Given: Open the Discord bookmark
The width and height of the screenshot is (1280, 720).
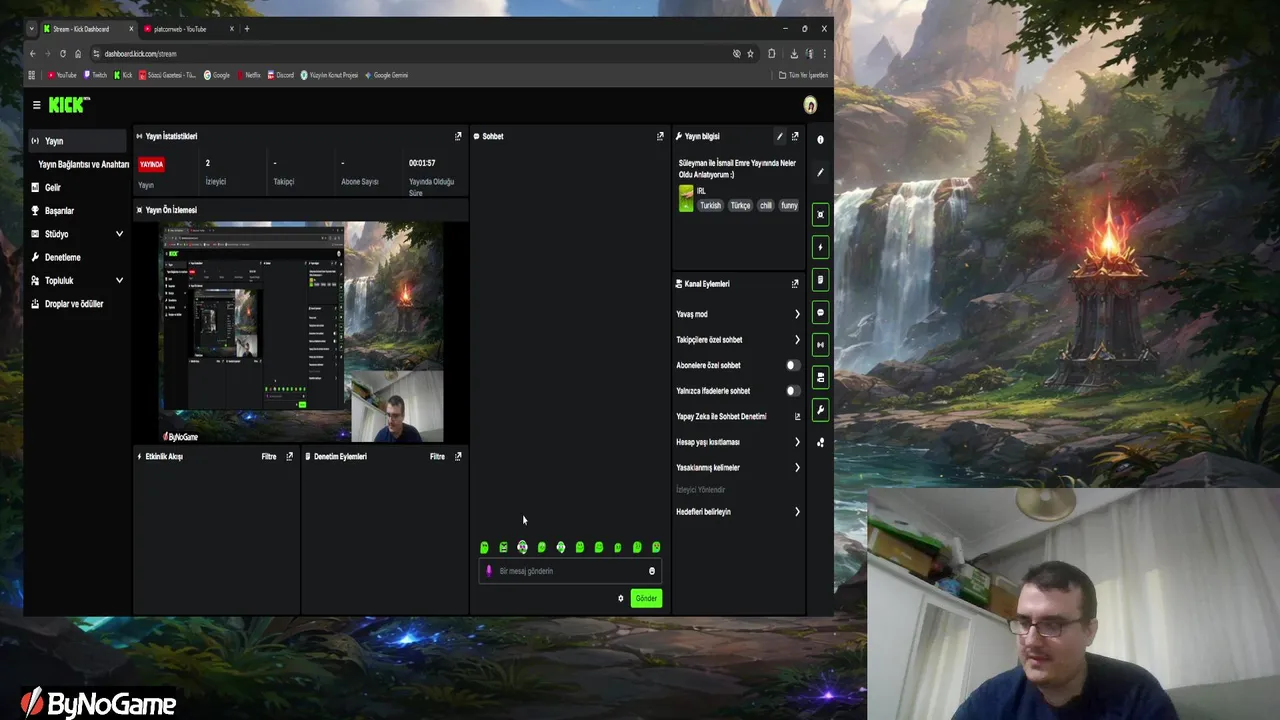Looking at the screenshot, I should pyautogui.click(x=280, y=75).
